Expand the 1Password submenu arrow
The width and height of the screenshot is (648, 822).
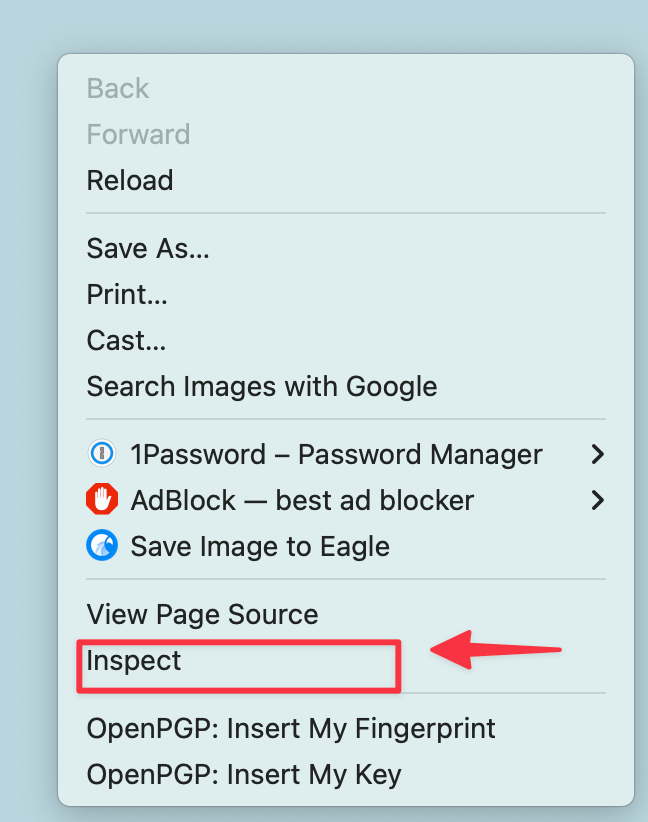tap(597, 454)
